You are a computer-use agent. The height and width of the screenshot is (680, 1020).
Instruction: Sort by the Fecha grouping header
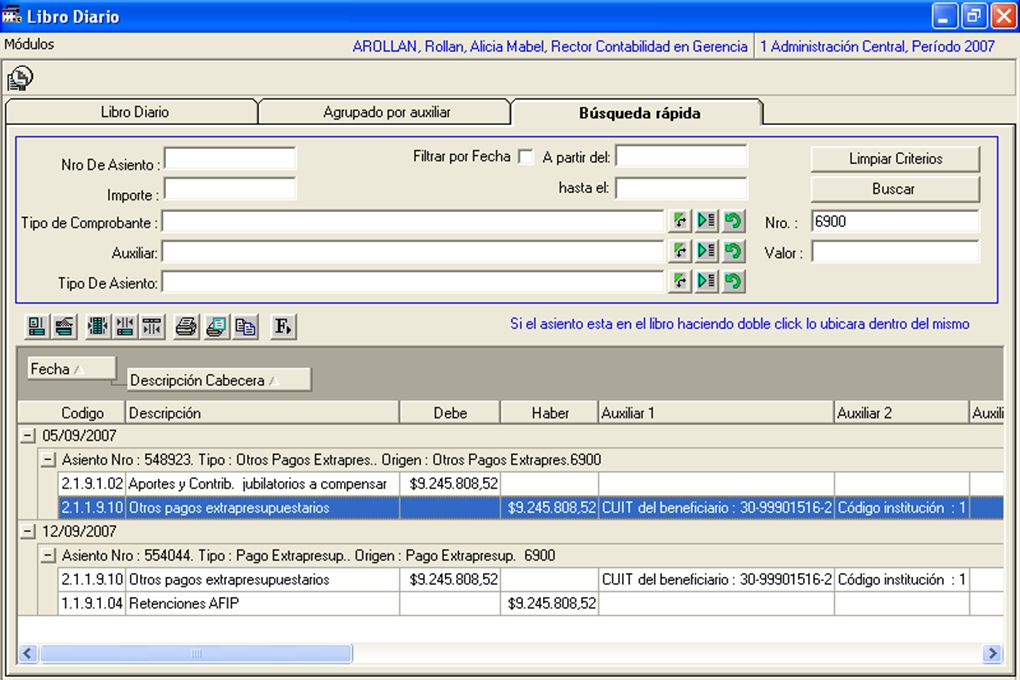click(x=71, y=369)
